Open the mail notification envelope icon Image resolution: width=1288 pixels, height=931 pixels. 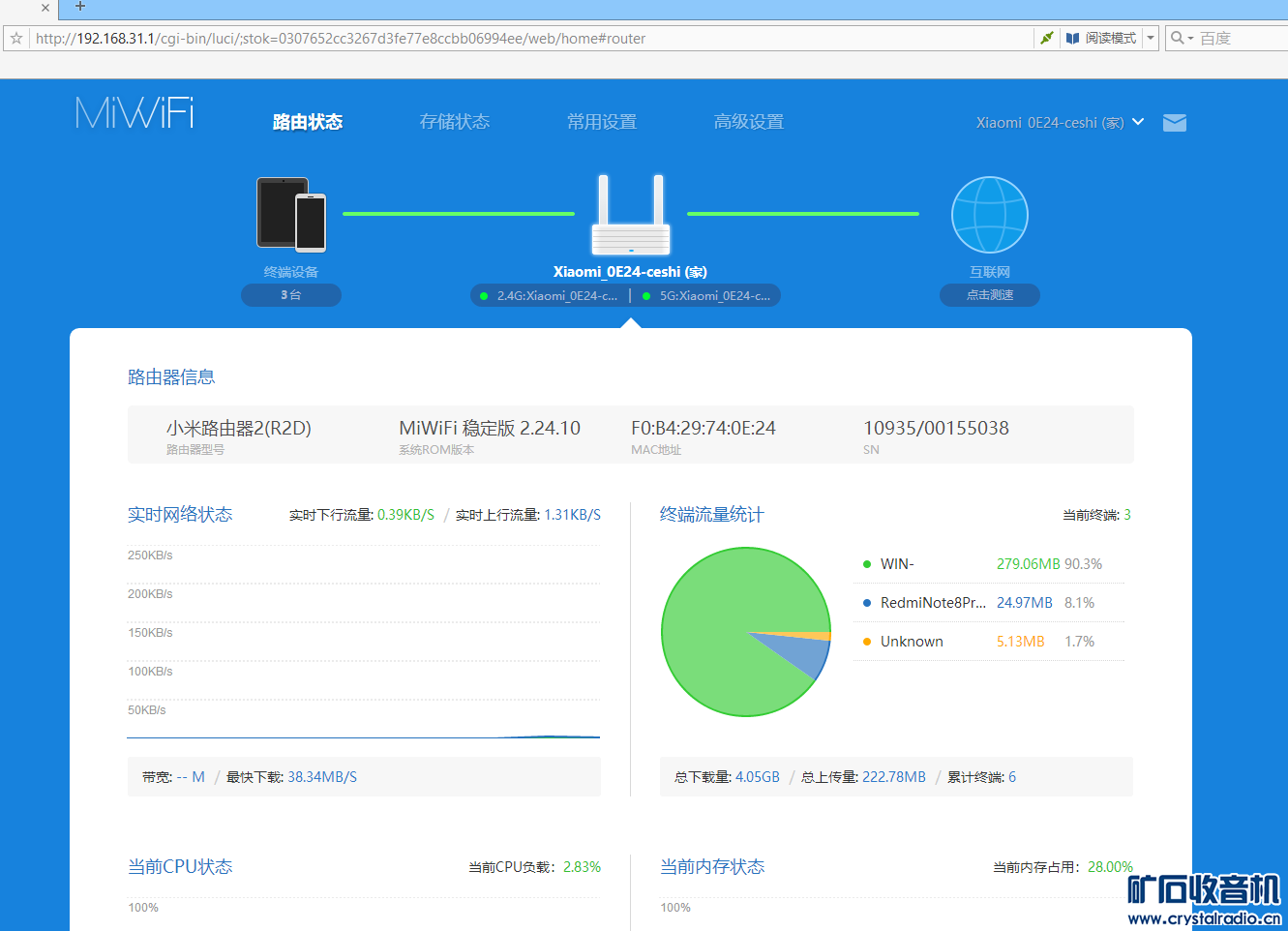1174,123
